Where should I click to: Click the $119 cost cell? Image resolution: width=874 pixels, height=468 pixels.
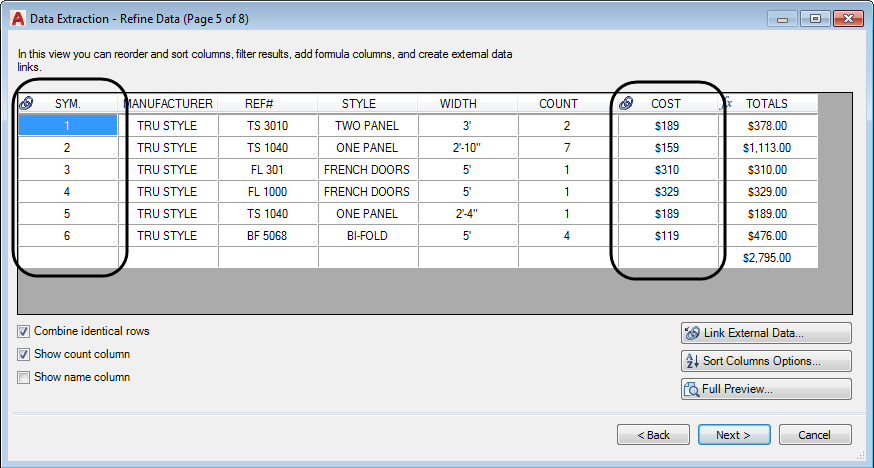coord(668,236)
